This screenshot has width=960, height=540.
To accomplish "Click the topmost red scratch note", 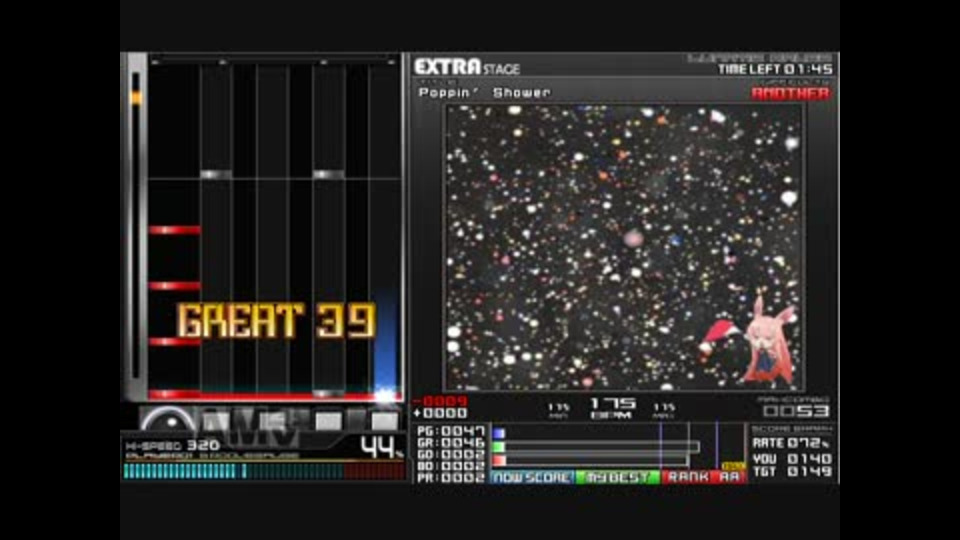I will pyautogui.click(x=174, y=230).
